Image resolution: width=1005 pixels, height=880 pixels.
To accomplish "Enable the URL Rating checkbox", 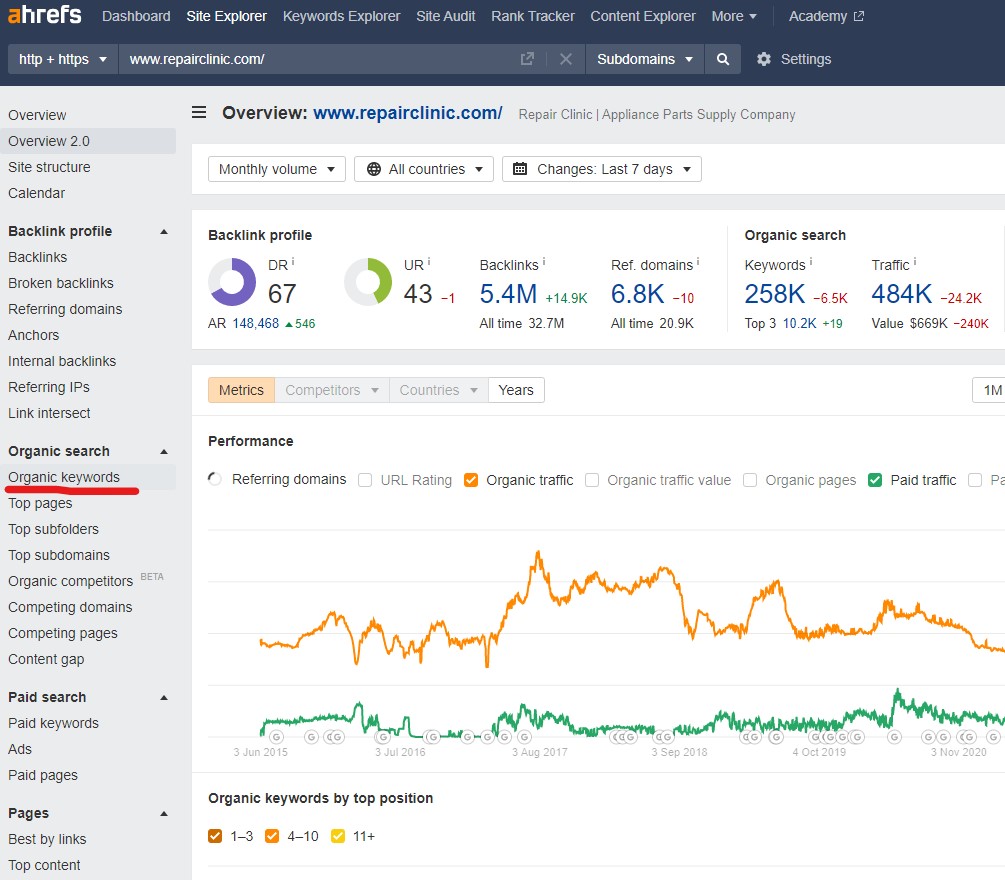I will point(365,480).
